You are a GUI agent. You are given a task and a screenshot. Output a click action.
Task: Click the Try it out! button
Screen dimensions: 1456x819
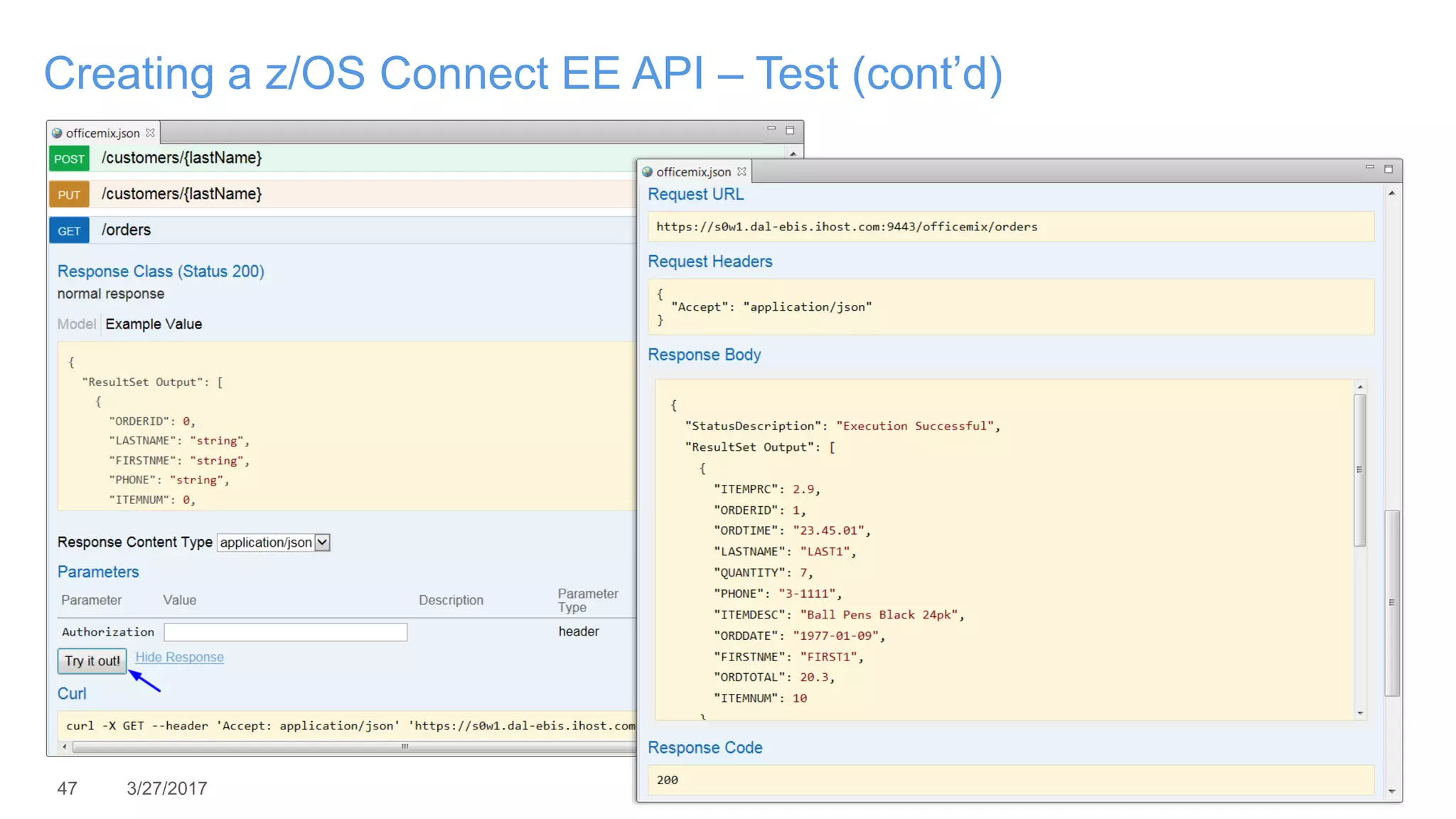[x=92, y=660]
